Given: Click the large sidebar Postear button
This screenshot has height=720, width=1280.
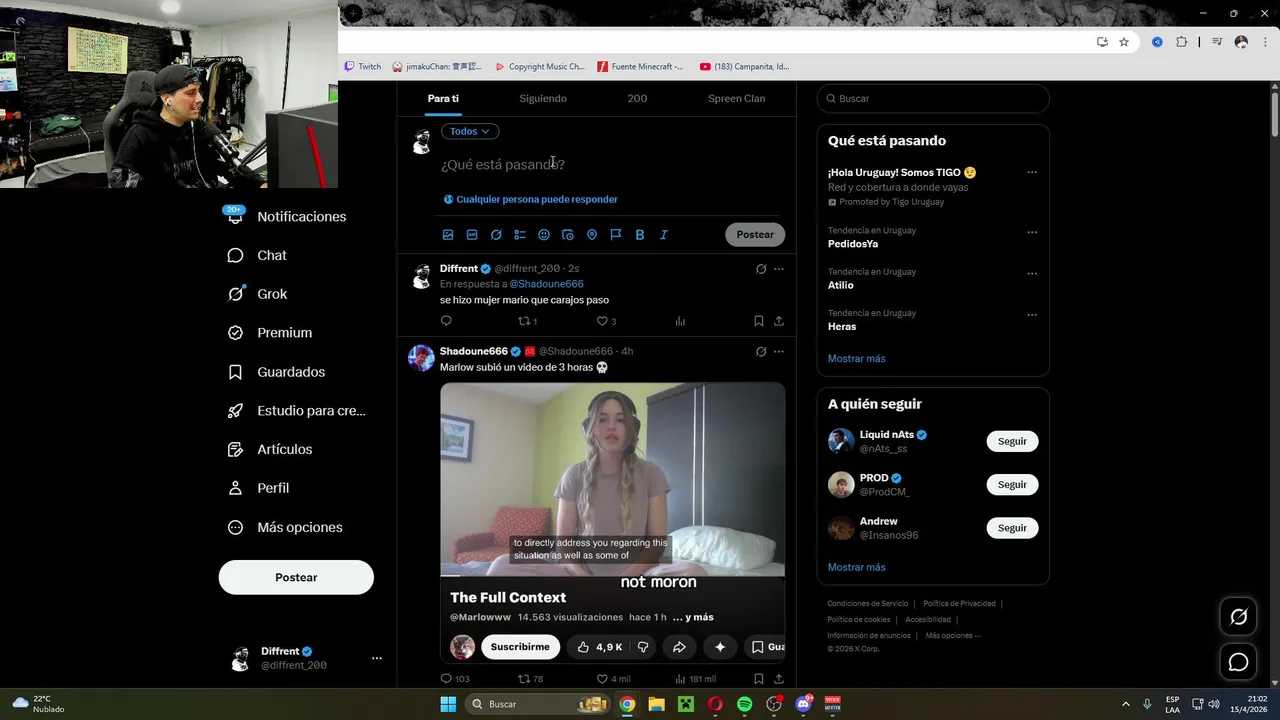Looking at the screenshot, I should [296, 577].
